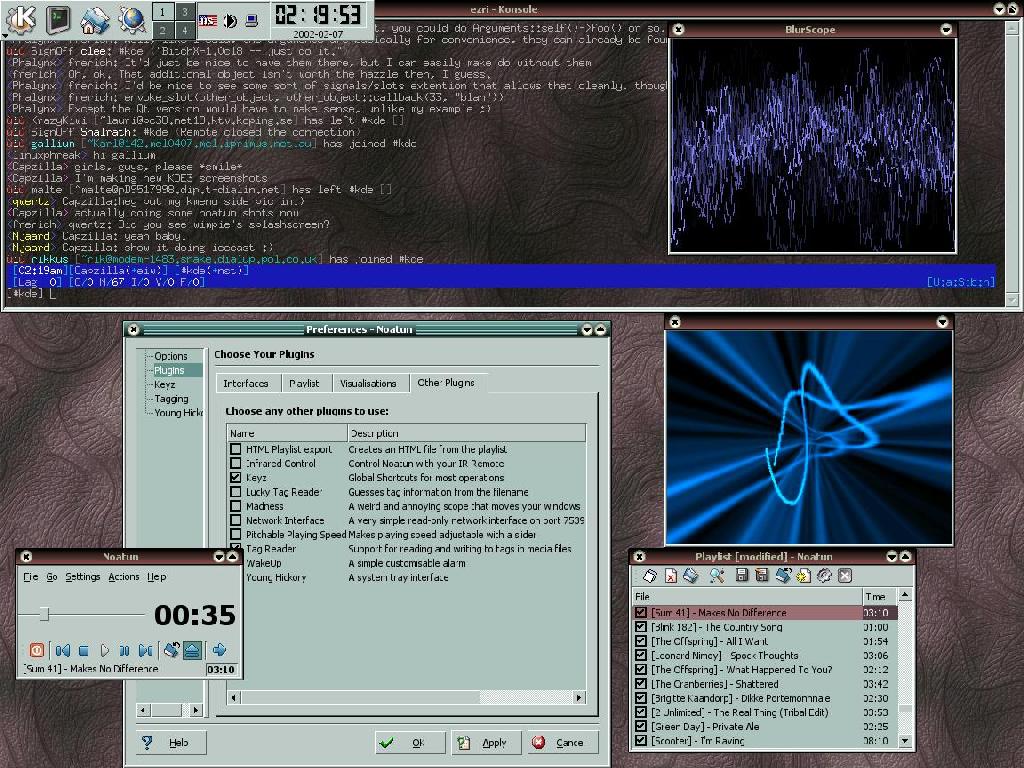Viewport: 1024px width, 768px height.
Task: Click the shuffle gear-like icon in Playlist toolbar
Action: click(x=824, y=575)
